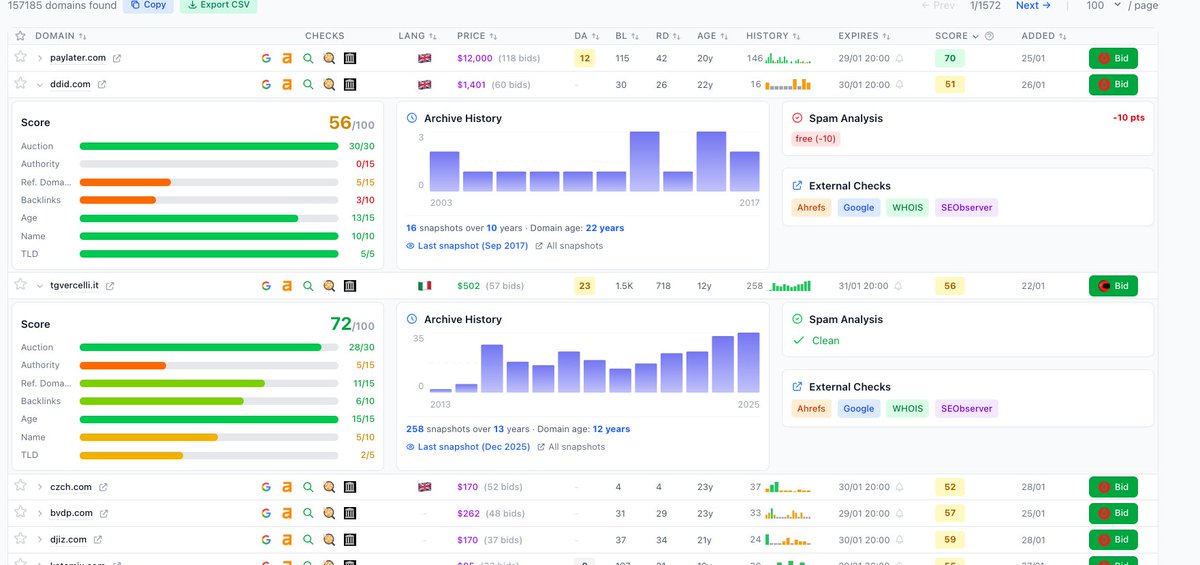Click green magnifier check for tgvercelli.it

(x=308, y=285)
